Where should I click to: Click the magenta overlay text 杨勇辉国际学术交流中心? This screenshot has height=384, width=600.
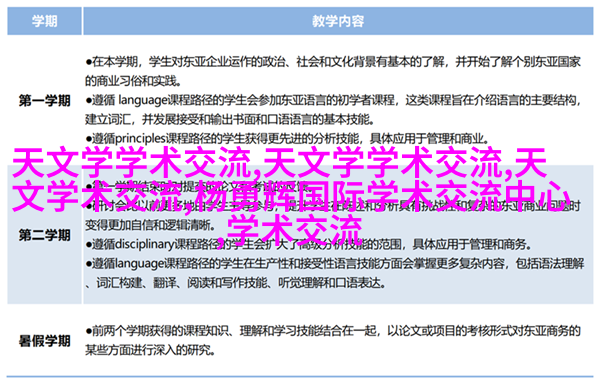(x=383, y=197)
